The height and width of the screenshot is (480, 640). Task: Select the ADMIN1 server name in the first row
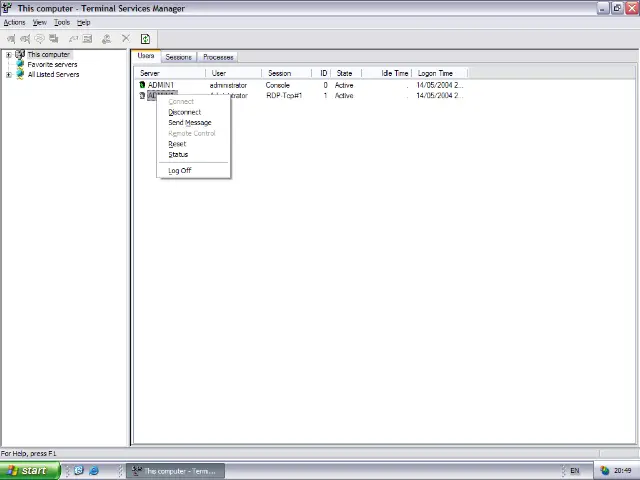(x=161, y=85)
